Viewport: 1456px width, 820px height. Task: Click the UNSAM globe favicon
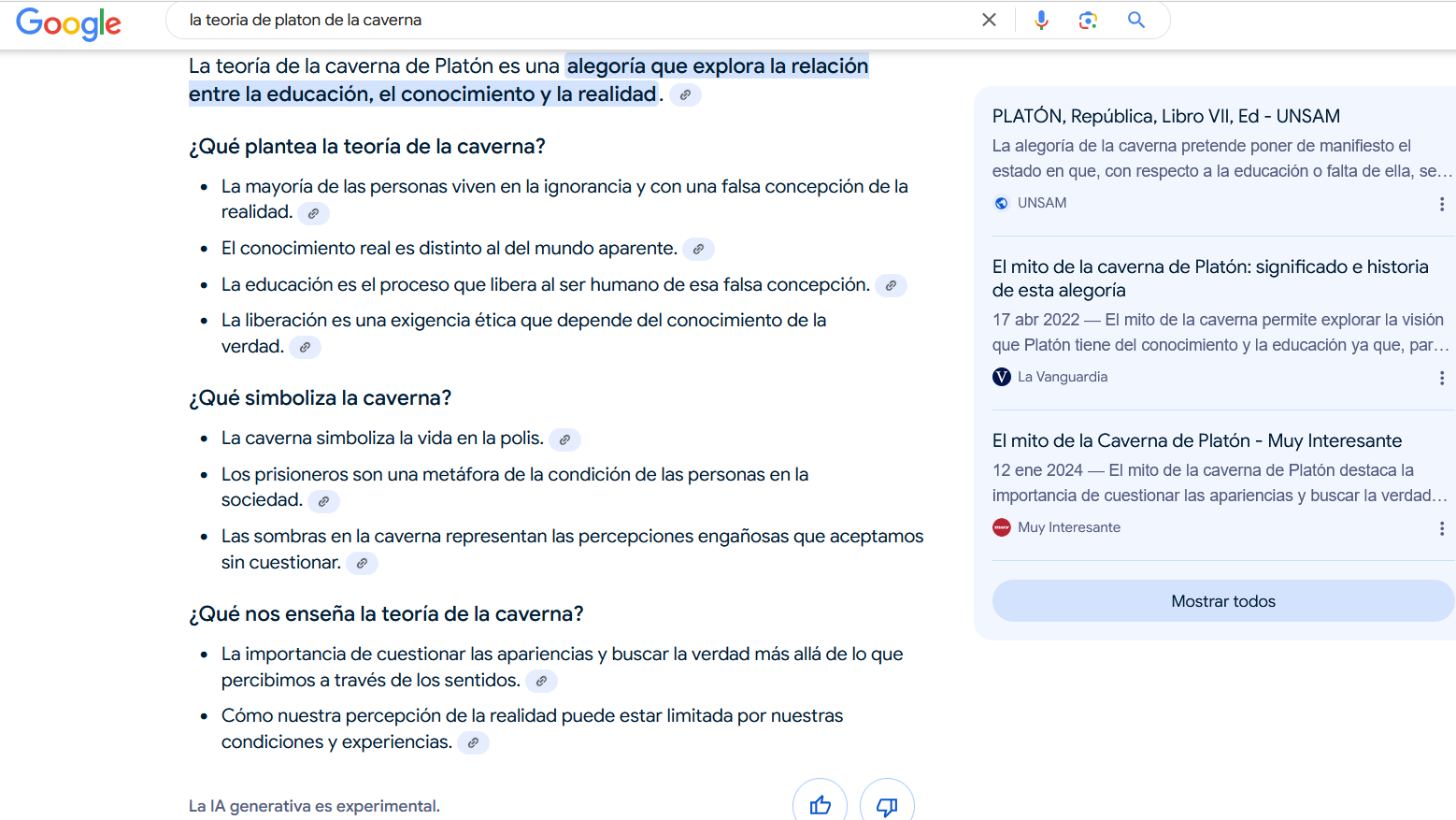pyautogui.click(x=1002, y=203)
